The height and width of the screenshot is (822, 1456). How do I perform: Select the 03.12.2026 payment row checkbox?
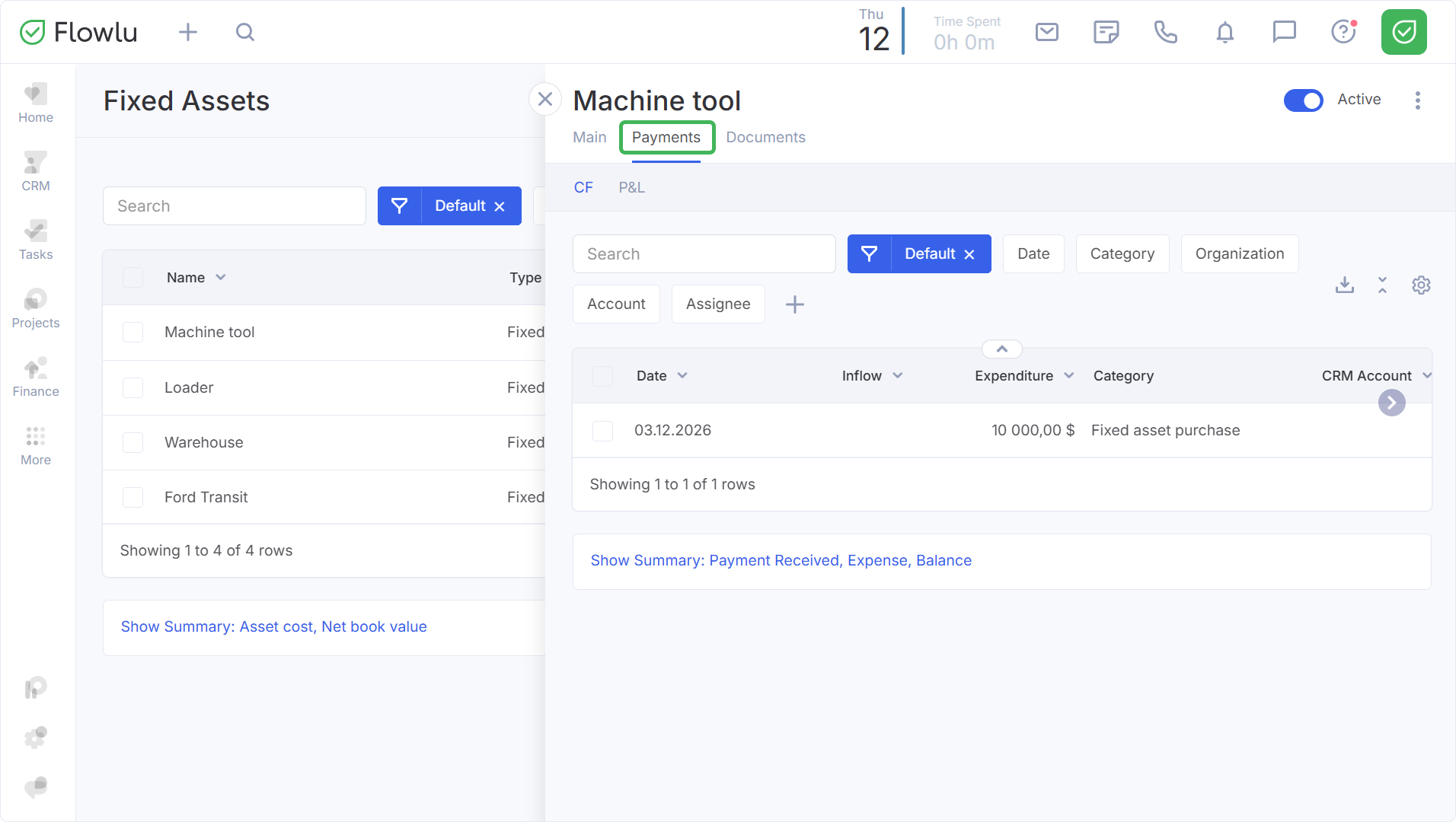tap(602, 431)
